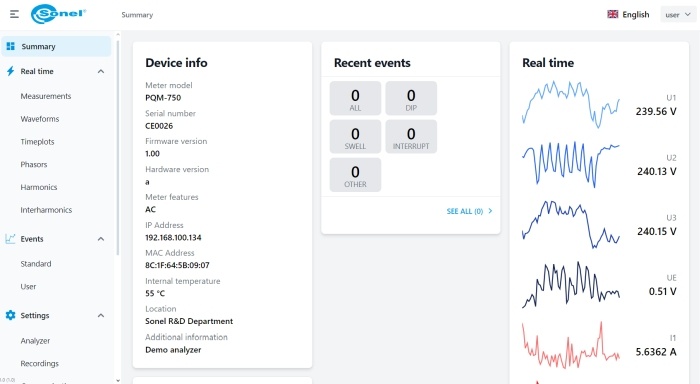Collapse the Events sidebar section

pos(101,239)
